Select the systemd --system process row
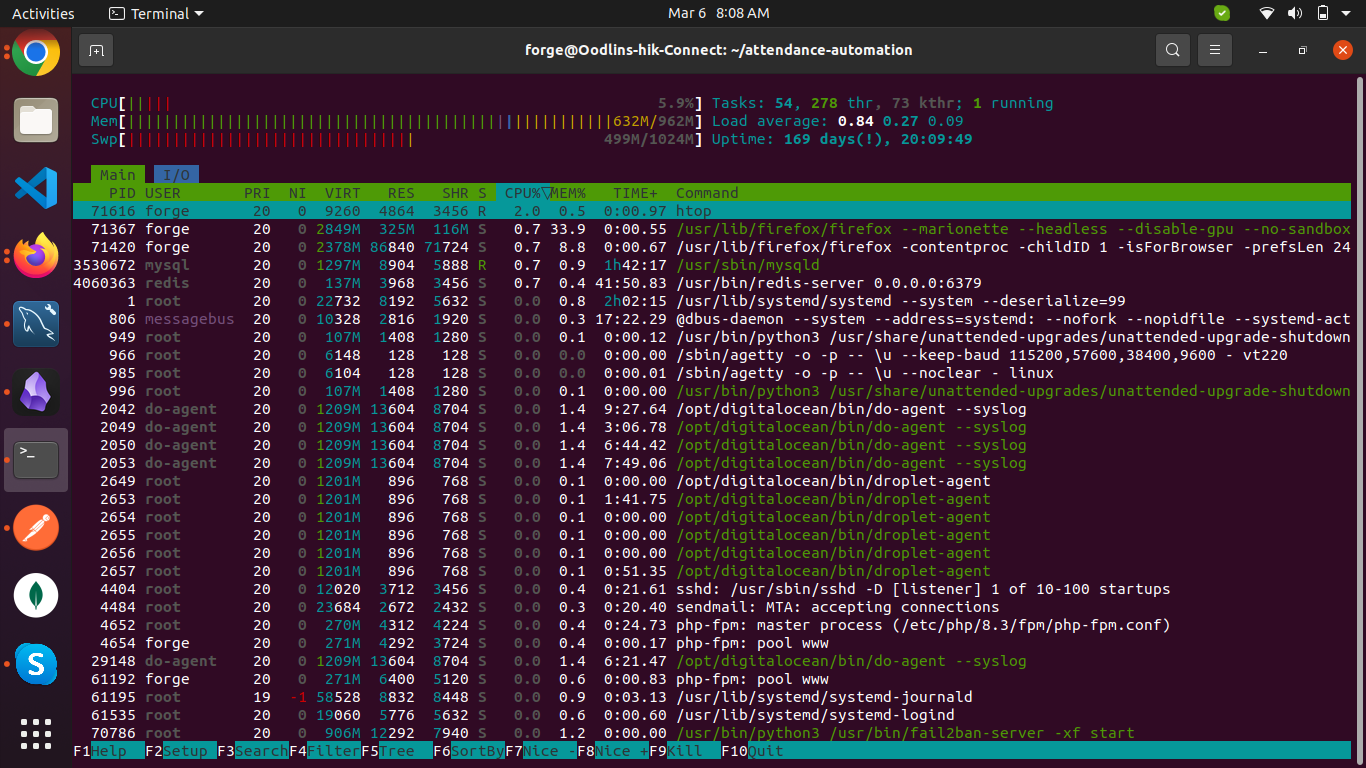 (712, 301)
